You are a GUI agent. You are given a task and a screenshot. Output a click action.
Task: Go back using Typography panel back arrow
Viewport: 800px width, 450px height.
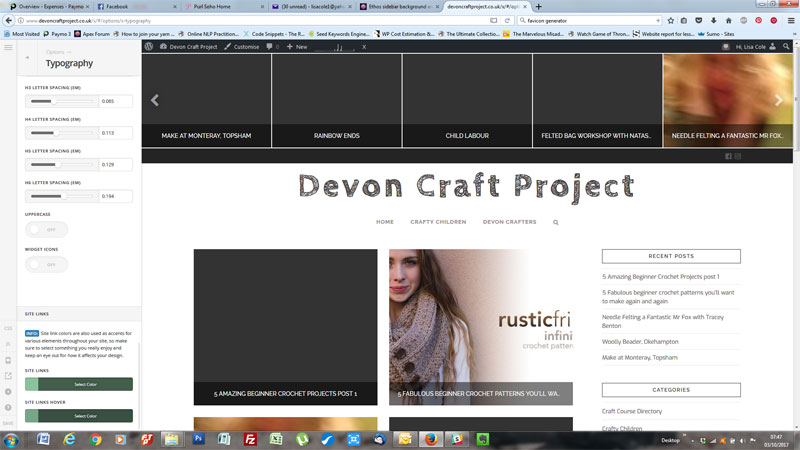click(x=27, y=58)
